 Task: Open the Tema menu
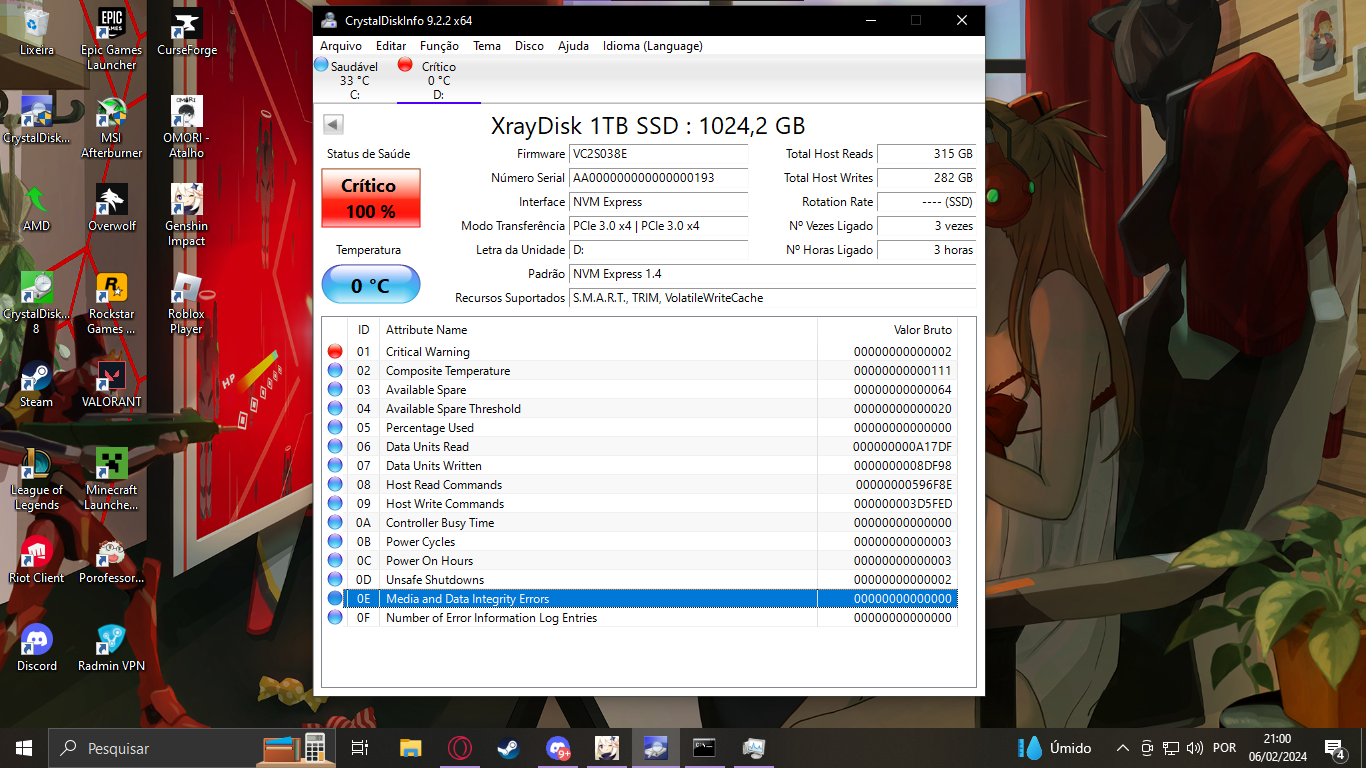487,46
